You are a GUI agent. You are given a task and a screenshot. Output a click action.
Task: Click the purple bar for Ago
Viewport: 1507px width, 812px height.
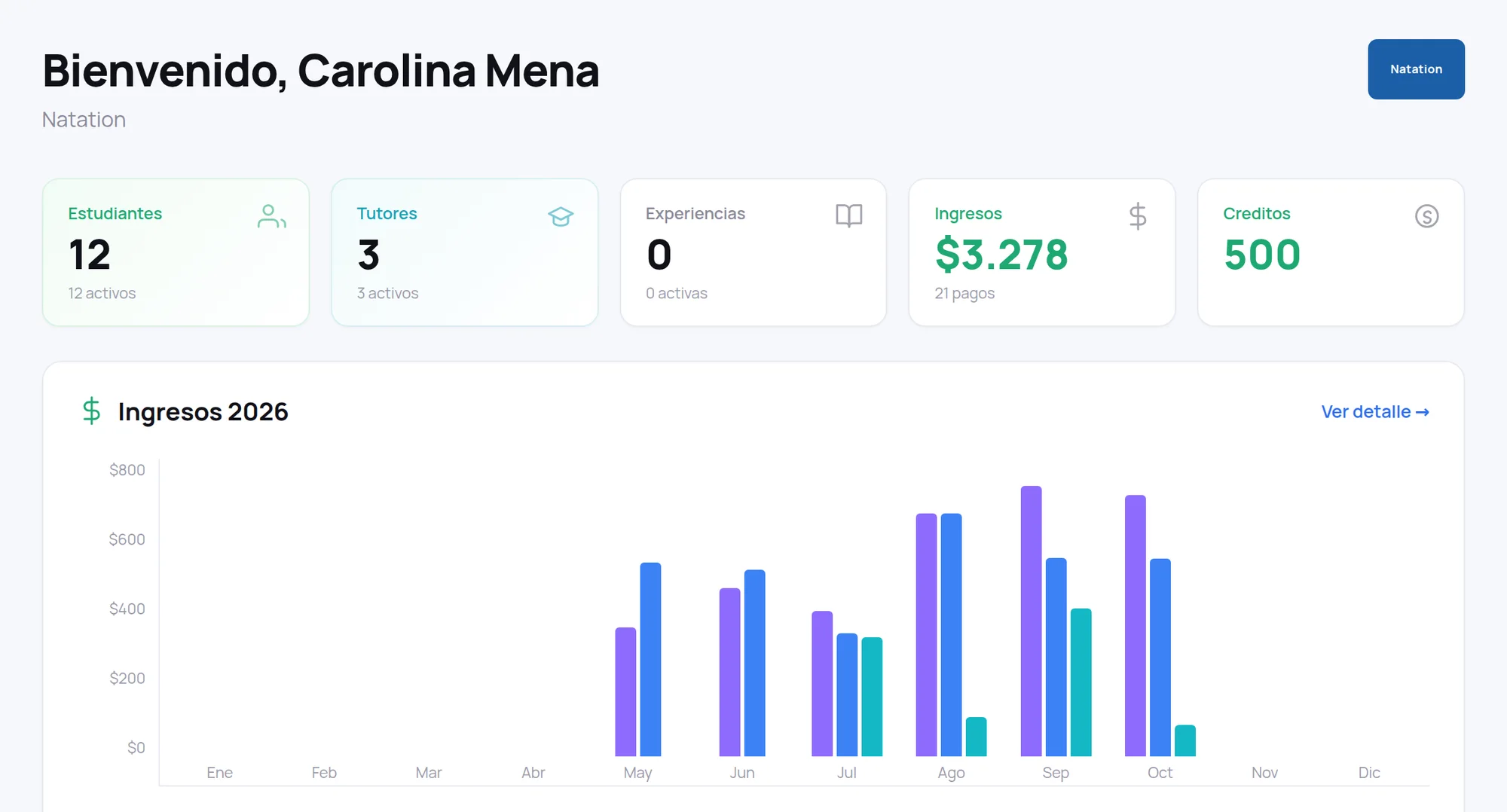pyautogui.click(x=927, y=635)
